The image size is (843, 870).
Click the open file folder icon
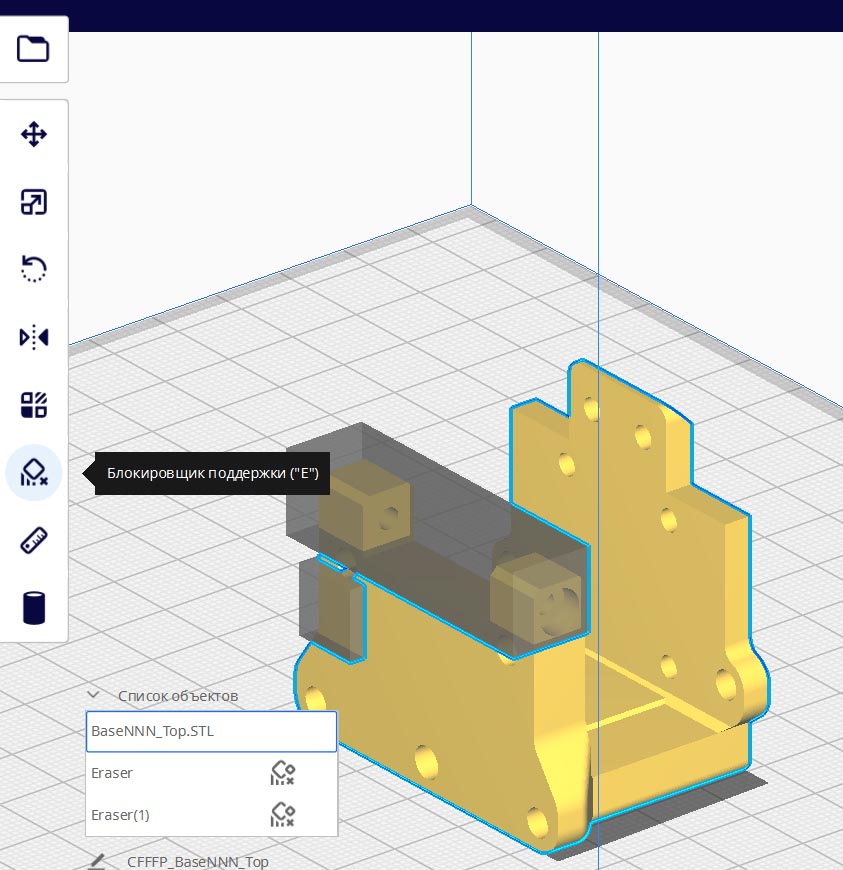point(33,49)
